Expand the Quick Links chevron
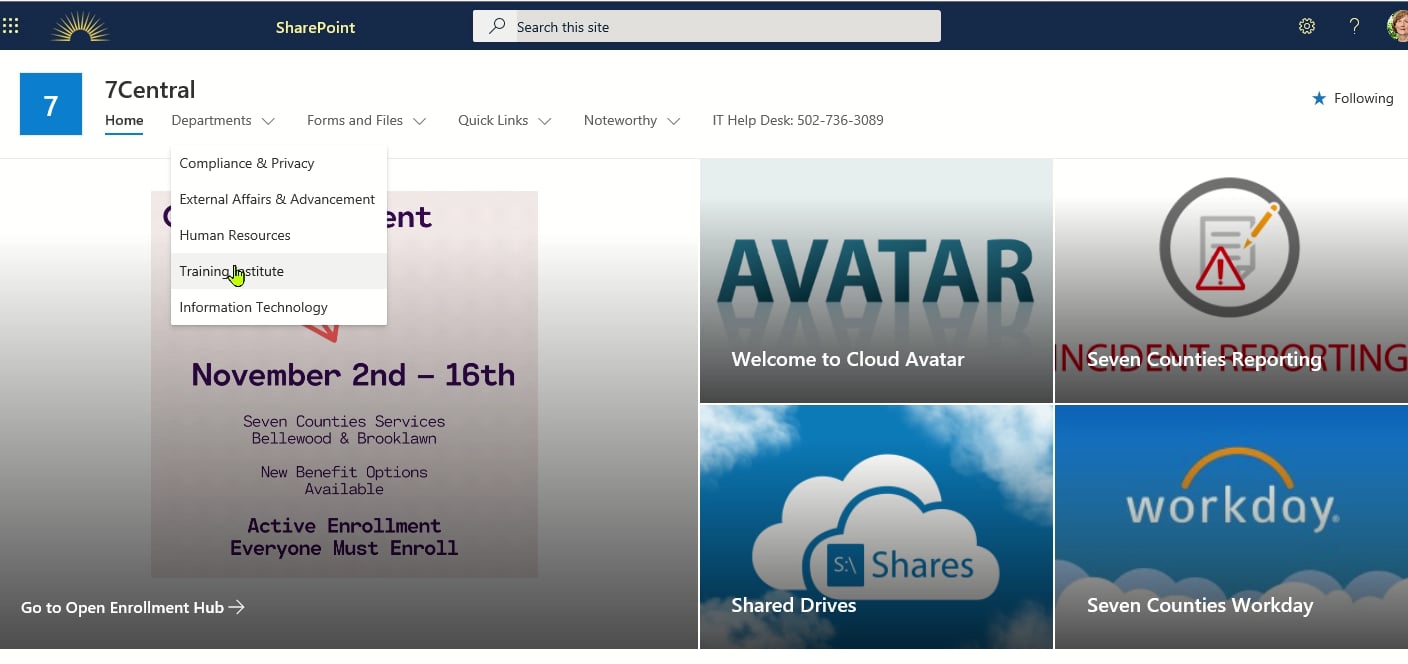 tap(545, 121)
